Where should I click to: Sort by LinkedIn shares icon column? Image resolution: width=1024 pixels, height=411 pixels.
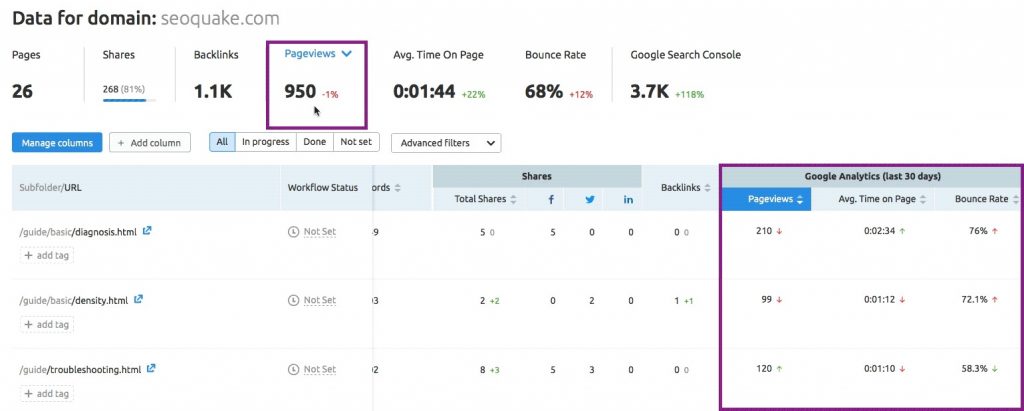pyautogui.click(x=628, y=199)
